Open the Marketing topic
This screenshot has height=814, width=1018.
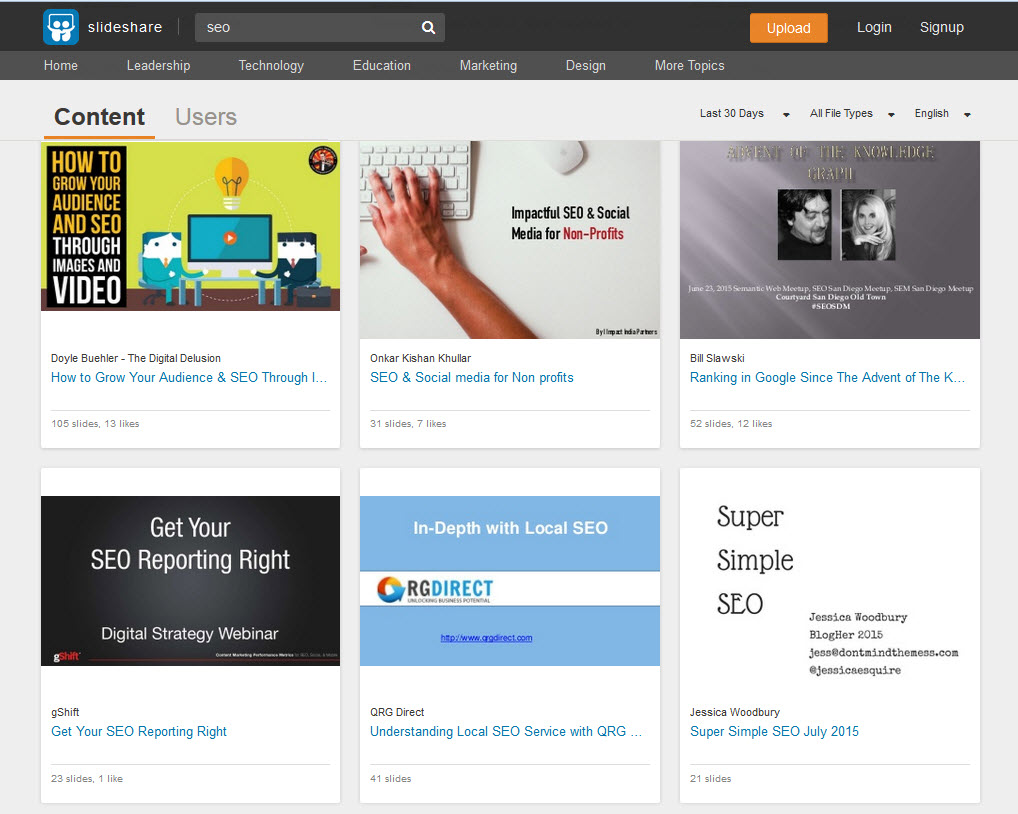pos(488,66)
